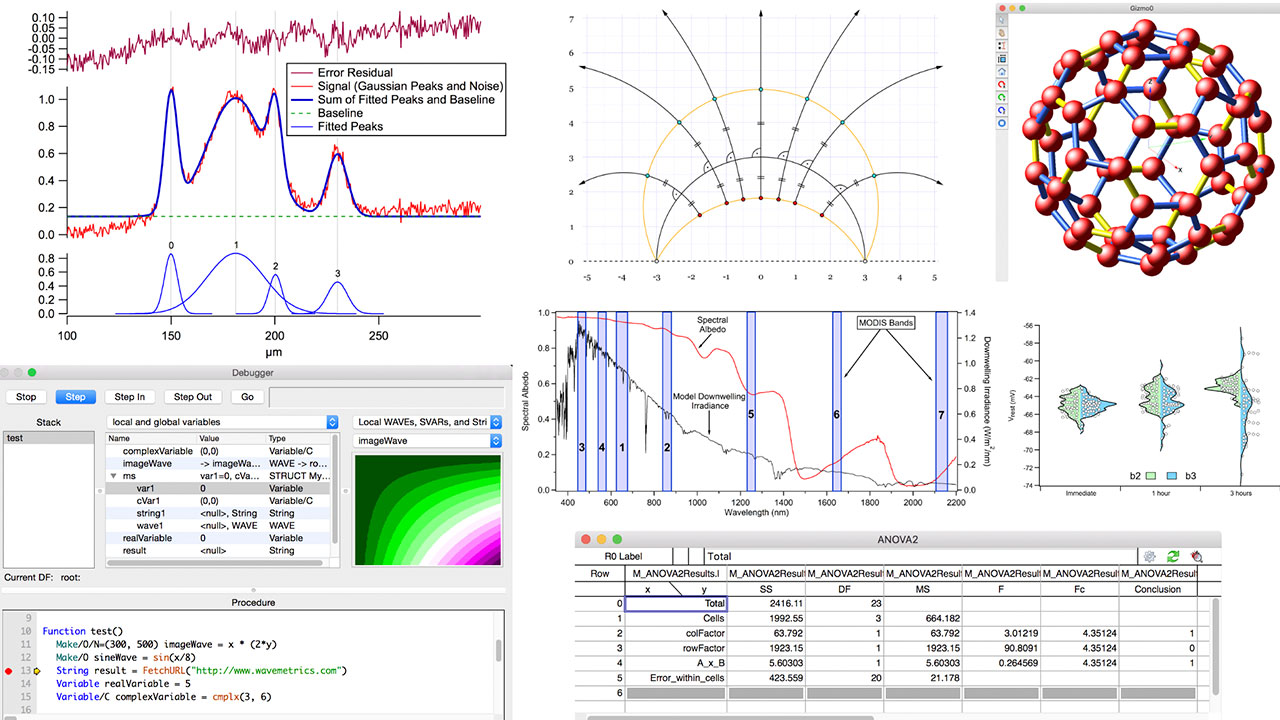Collapse the ms struct disclosure triangle
The width and height of the screenshot is (1280, 720).
tap(113, 477)
